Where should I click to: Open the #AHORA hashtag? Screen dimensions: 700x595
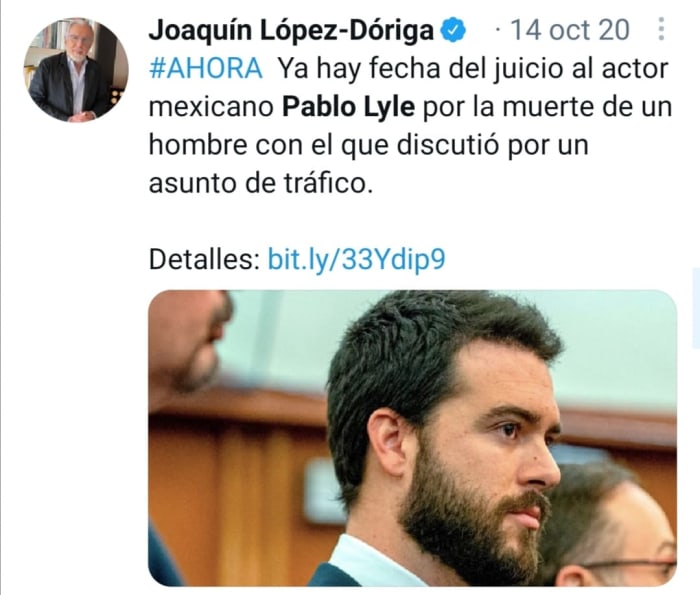206,68
